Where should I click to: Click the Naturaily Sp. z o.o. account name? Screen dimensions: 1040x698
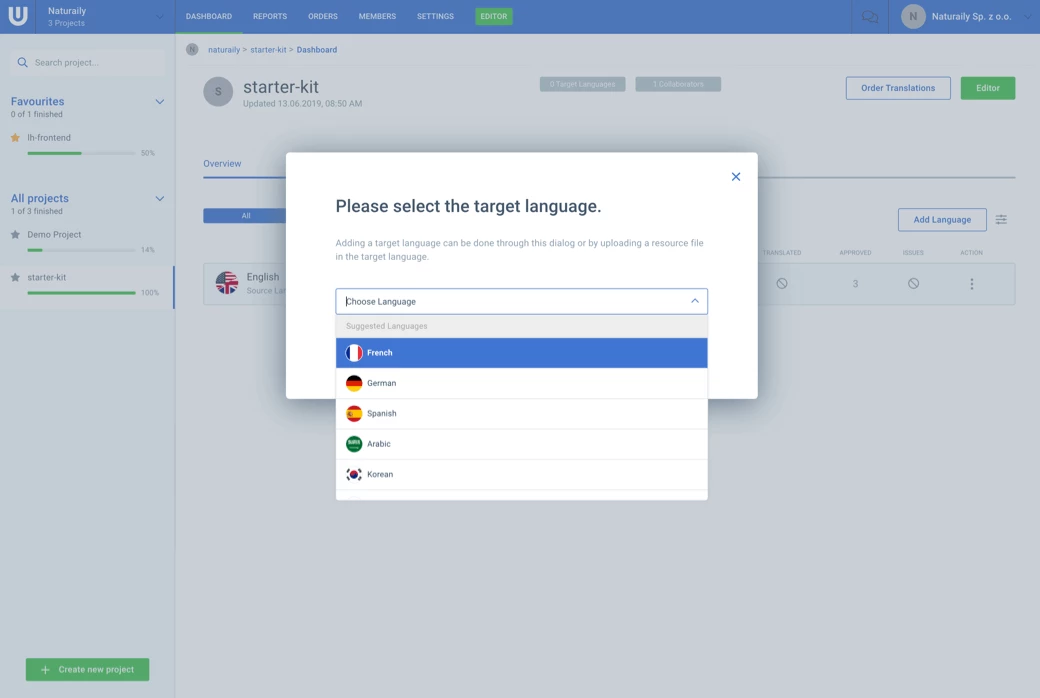(971, 17)
